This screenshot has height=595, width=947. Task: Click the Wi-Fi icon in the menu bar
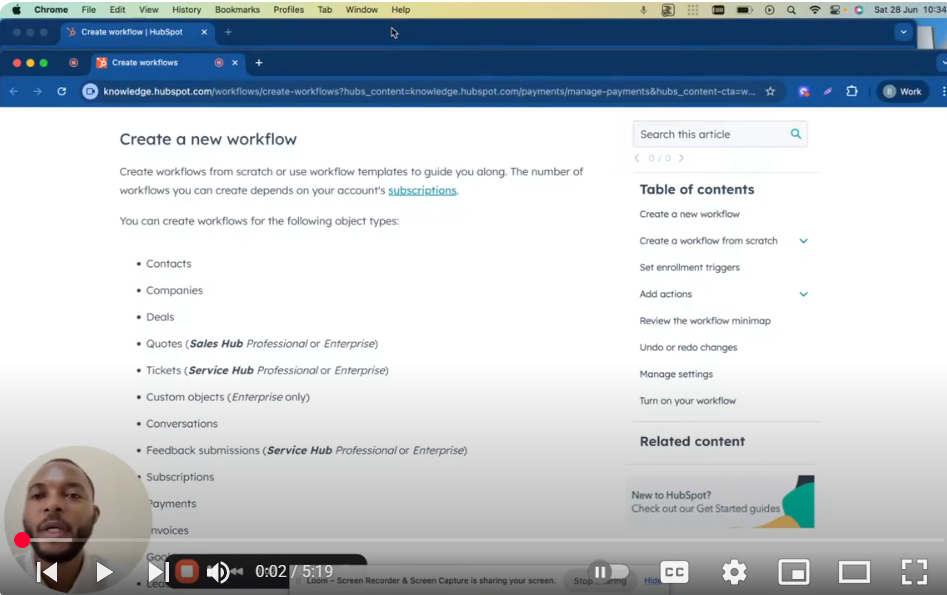815,10
